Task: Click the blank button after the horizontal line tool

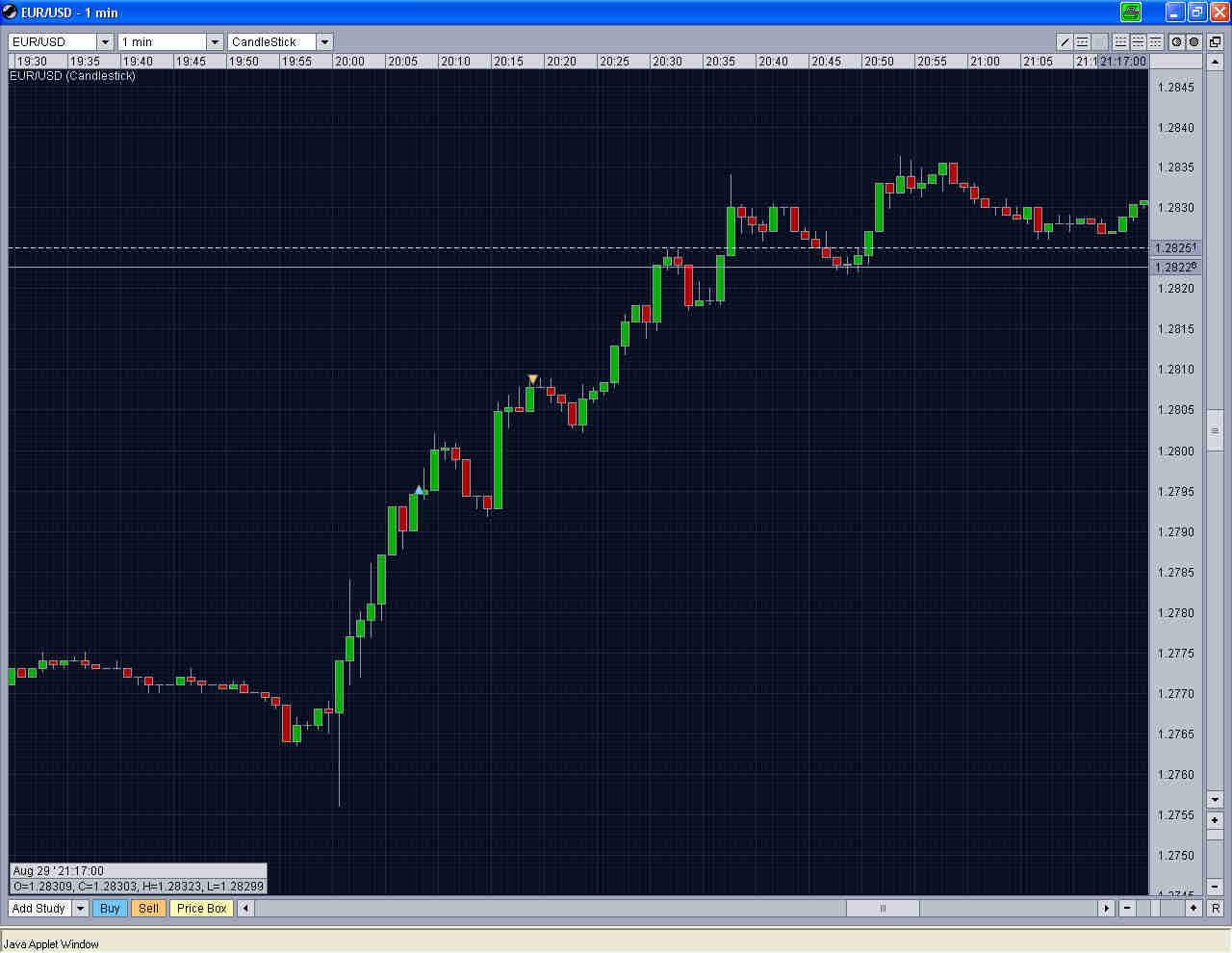Action: pyautogui.click(x=1099, y=42)
